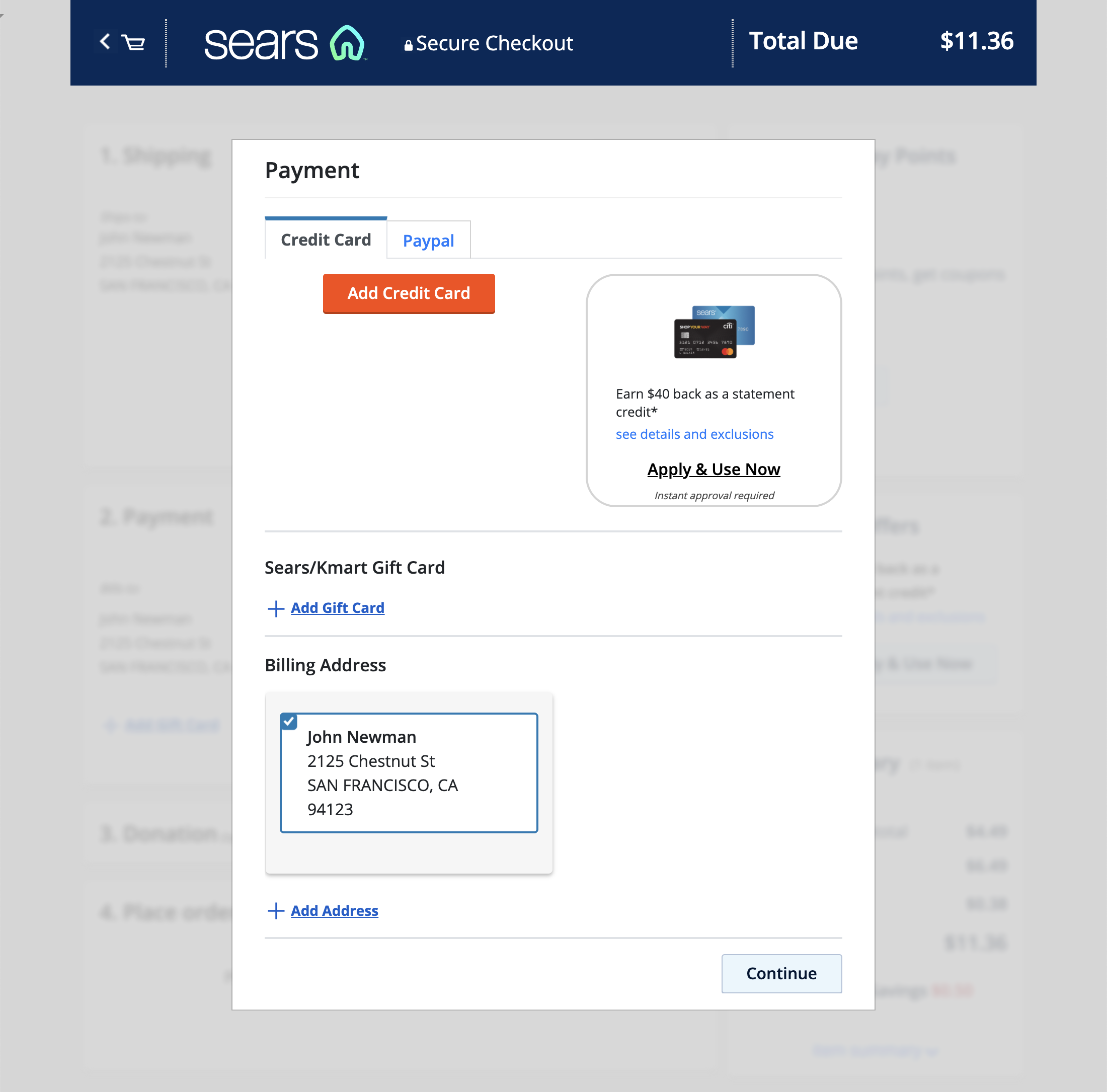
Task: Click the Add Address link
Action: click(x=334, y=911)
